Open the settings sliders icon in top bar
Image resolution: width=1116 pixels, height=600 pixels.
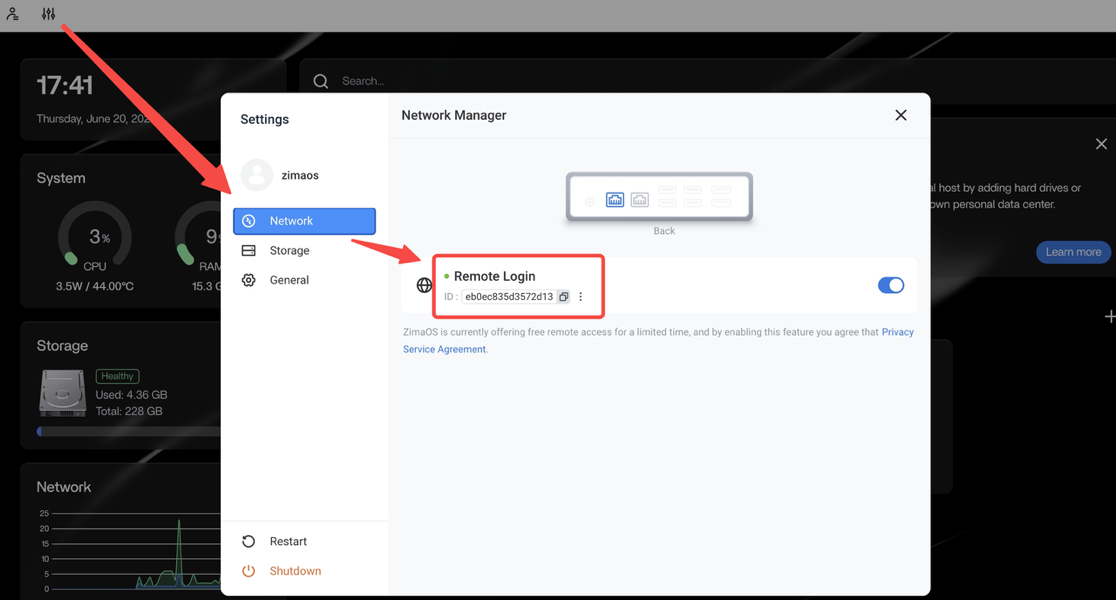point(48,14)
